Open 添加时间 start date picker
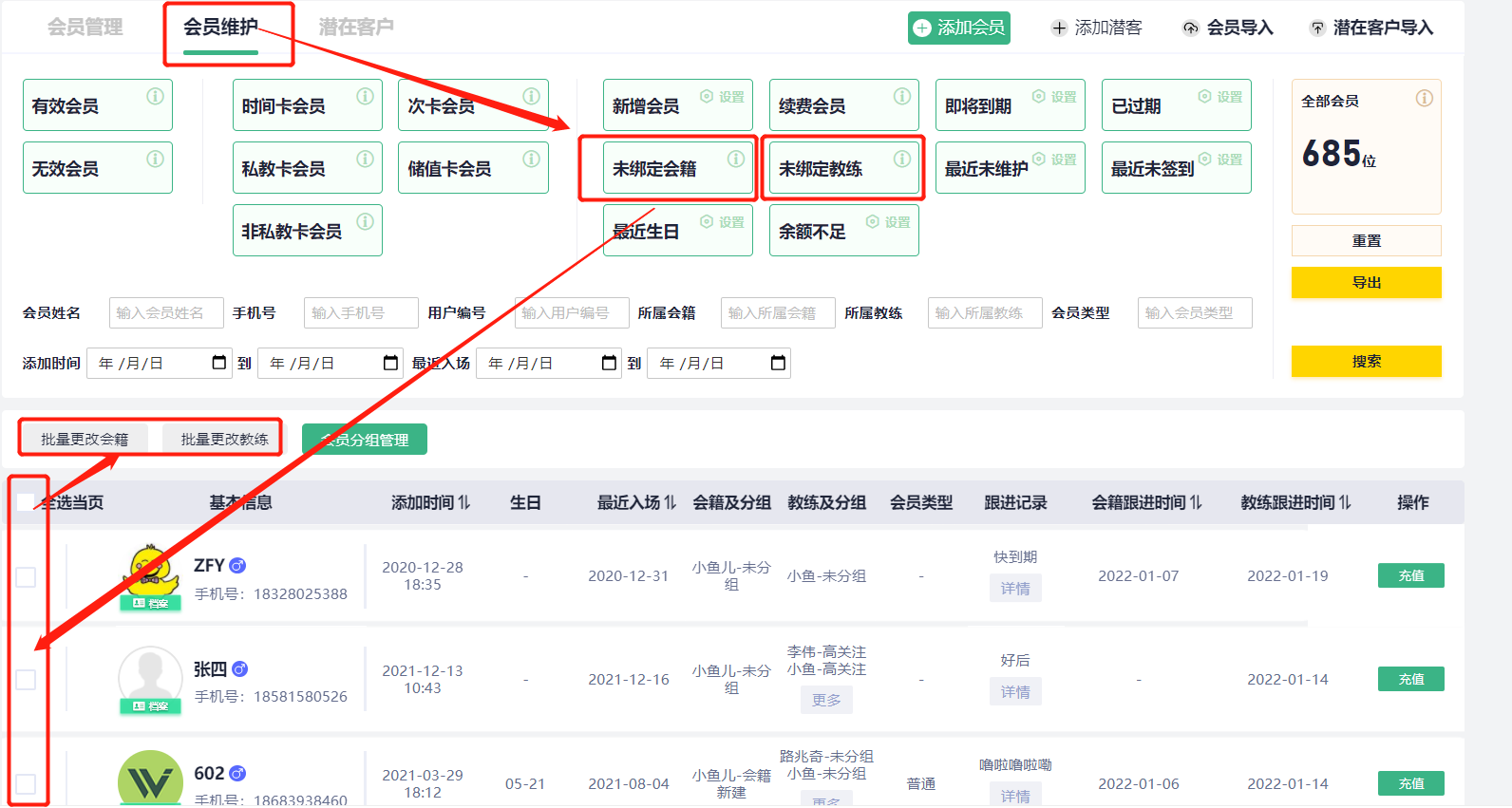This screenshot has height=808, width=1512. 218,363
